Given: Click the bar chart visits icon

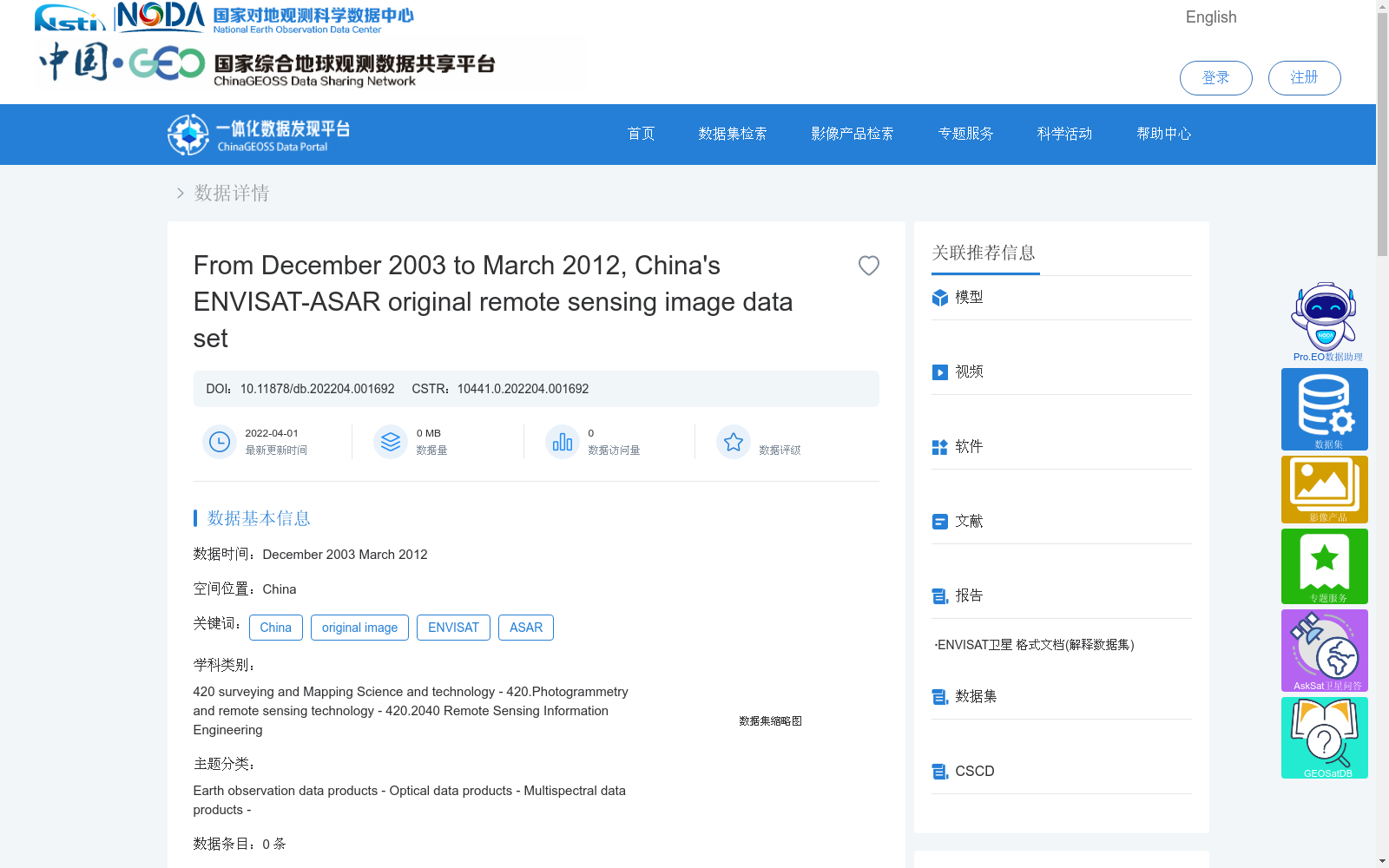Looking at the screenshot, I should coord(563,442).
